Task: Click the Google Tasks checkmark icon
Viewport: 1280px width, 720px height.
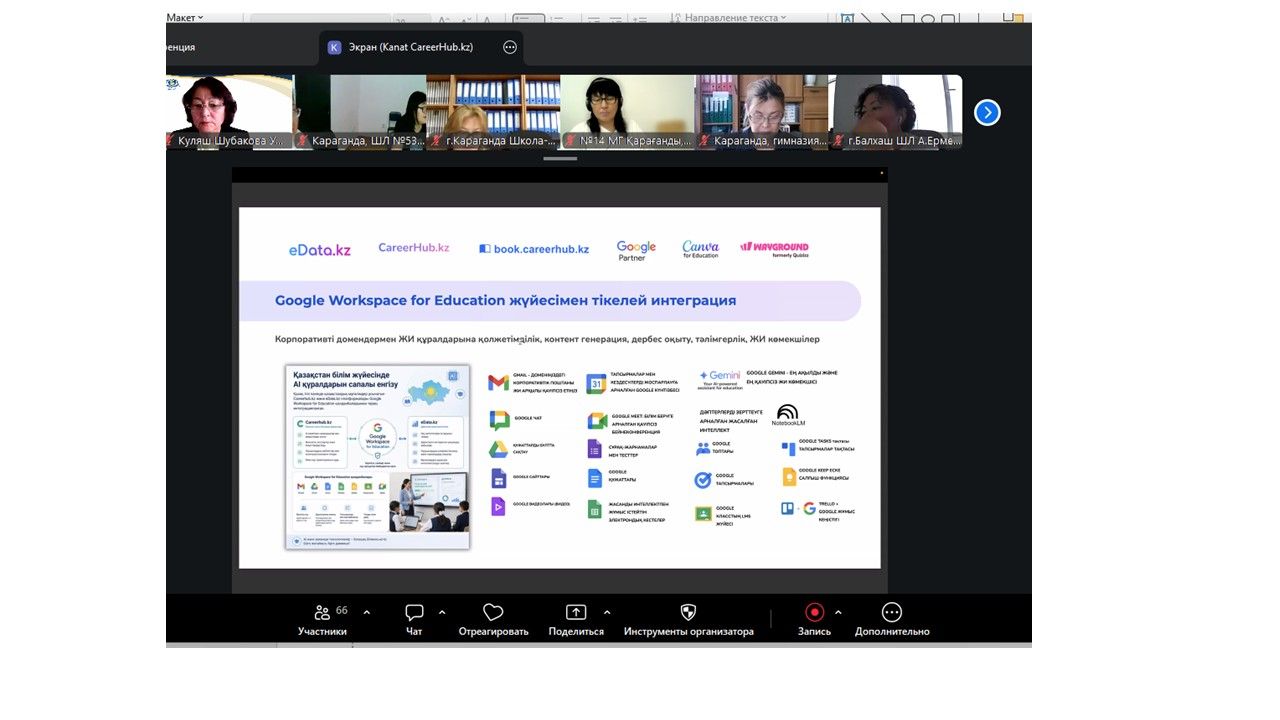Action: (x=703, y=480)
